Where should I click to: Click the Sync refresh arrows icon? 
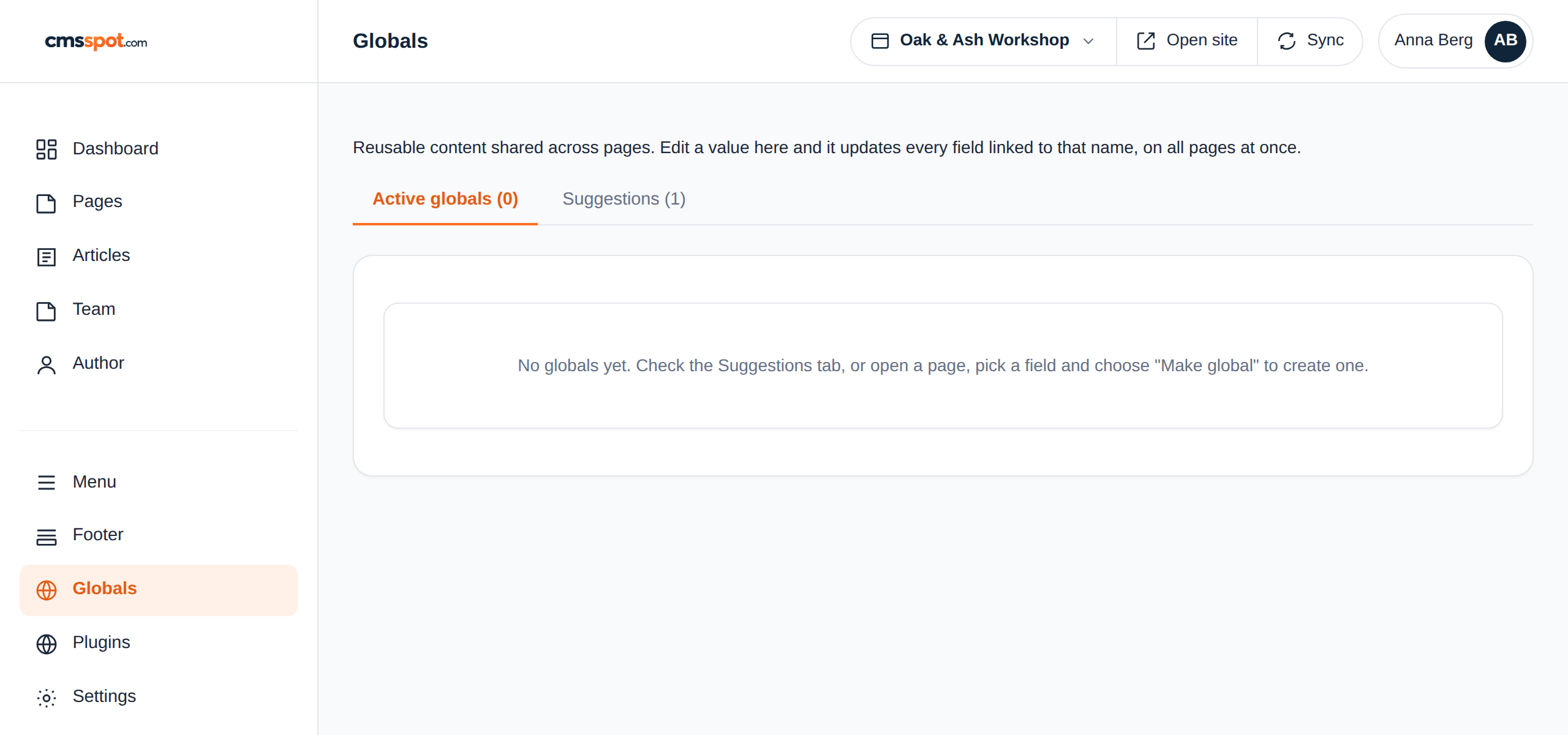[1287, 41]
